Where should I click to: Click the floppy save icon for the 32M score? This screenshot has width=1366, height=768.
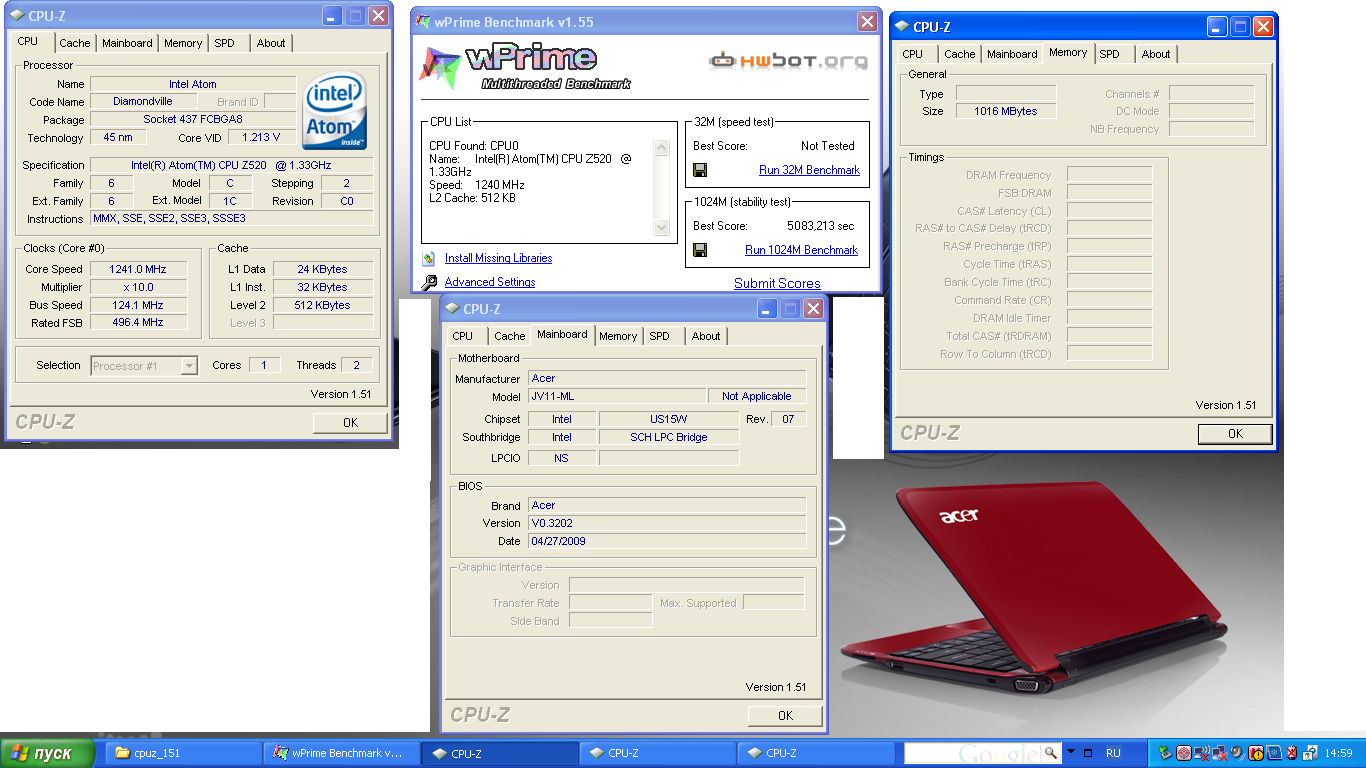pos(700,170)
